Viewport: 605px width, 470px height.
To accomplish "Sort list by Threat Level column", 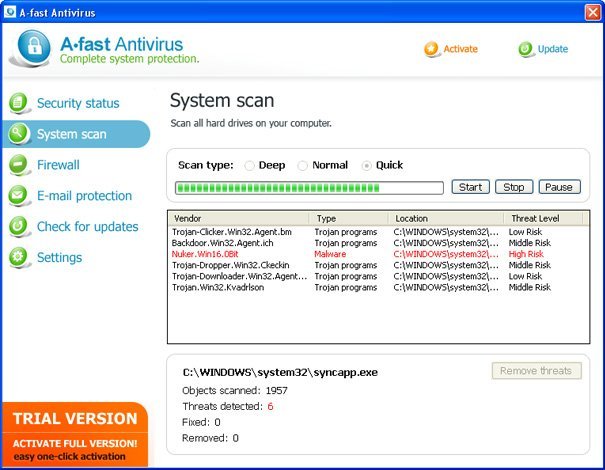I will [x=543, y=218].
